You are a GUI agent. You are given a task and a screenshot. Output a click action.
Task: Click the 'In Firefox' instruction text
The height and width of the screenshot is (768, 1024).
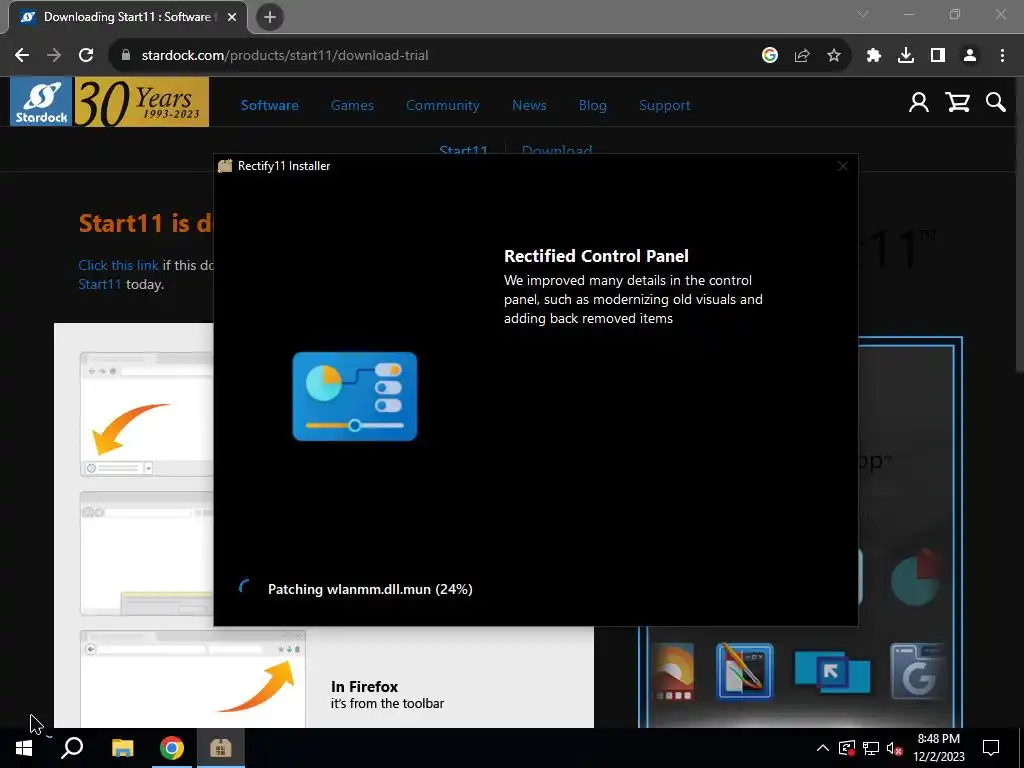coord(364,686)
